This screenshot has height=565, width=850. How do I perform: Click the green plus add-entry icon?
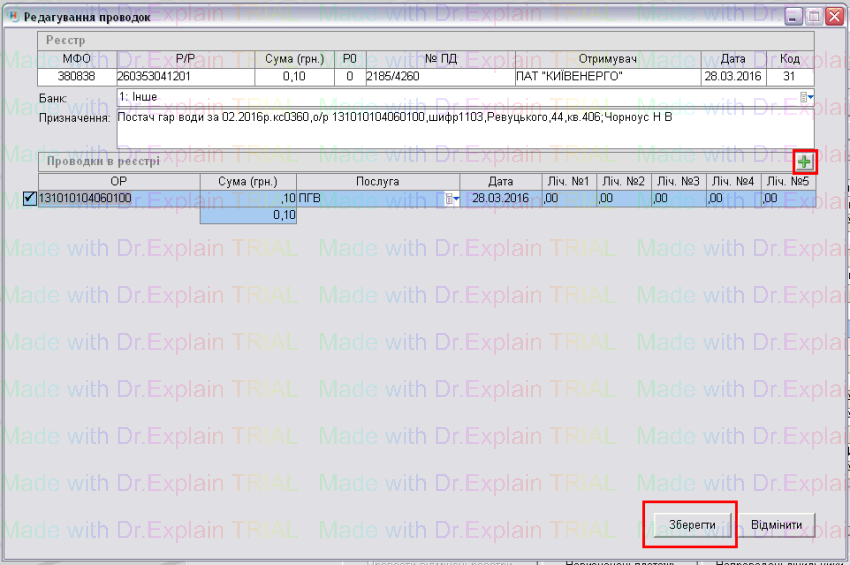(805, 161)
